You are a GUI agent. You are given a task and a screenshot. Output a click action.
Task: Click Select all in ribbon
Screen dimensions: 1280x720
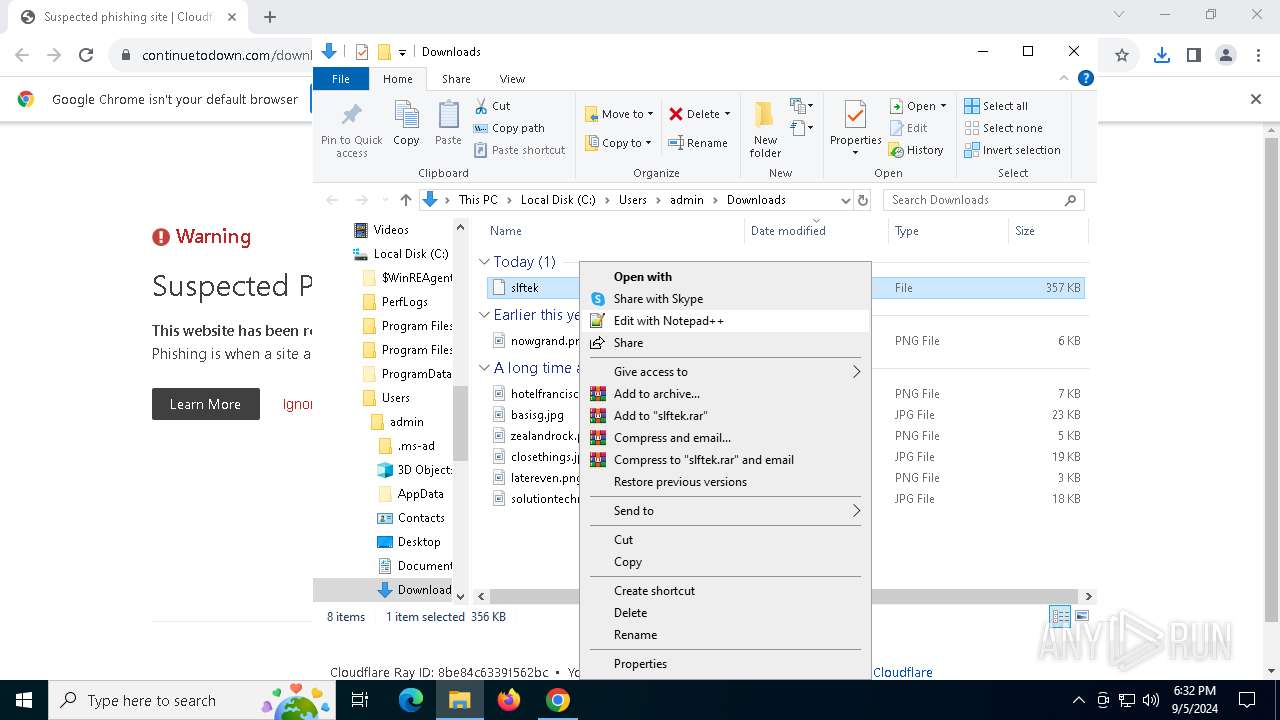point(996,106)
